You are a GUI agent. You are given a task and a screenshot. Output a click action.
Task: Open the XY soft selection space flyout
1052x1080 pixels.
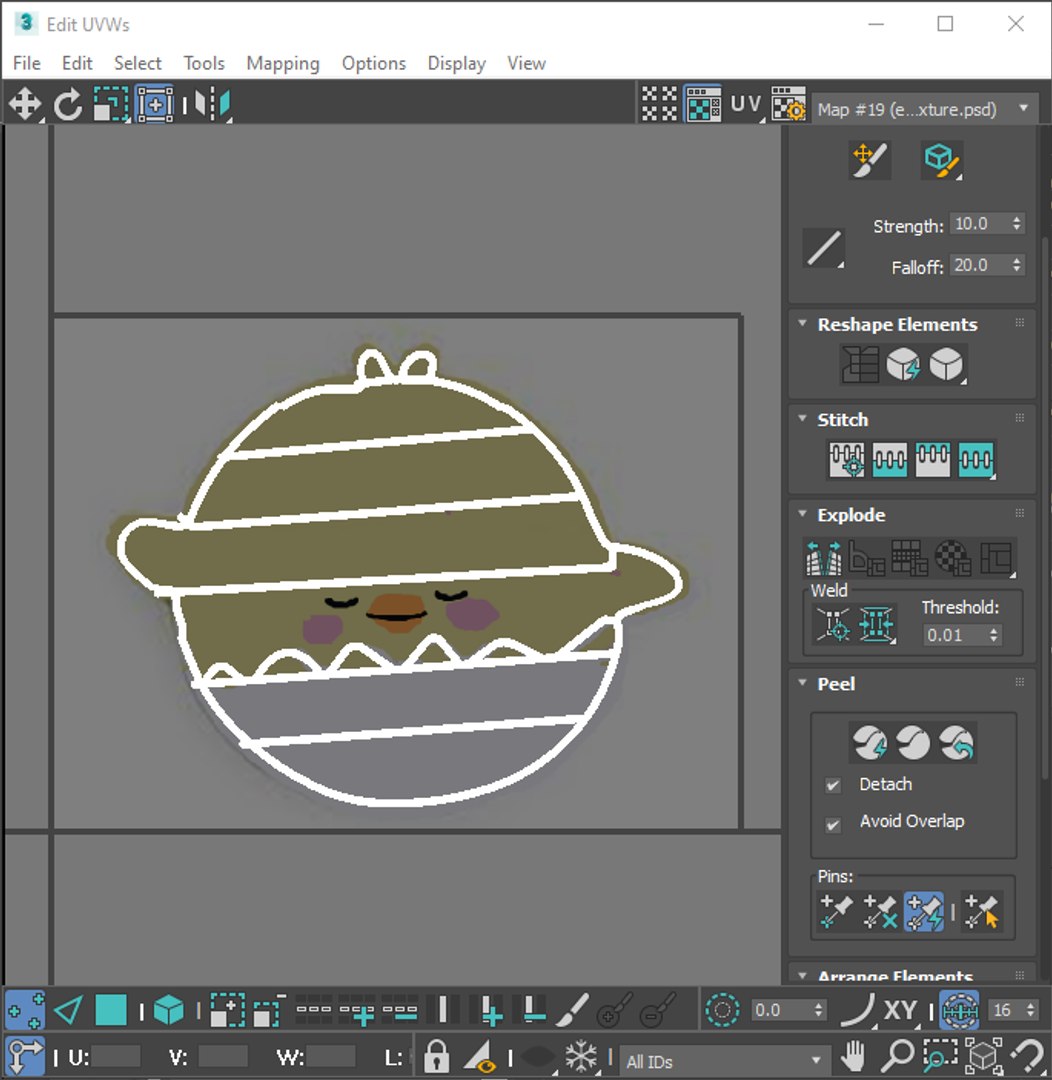pyautogui.click(x=900, y=1010)
